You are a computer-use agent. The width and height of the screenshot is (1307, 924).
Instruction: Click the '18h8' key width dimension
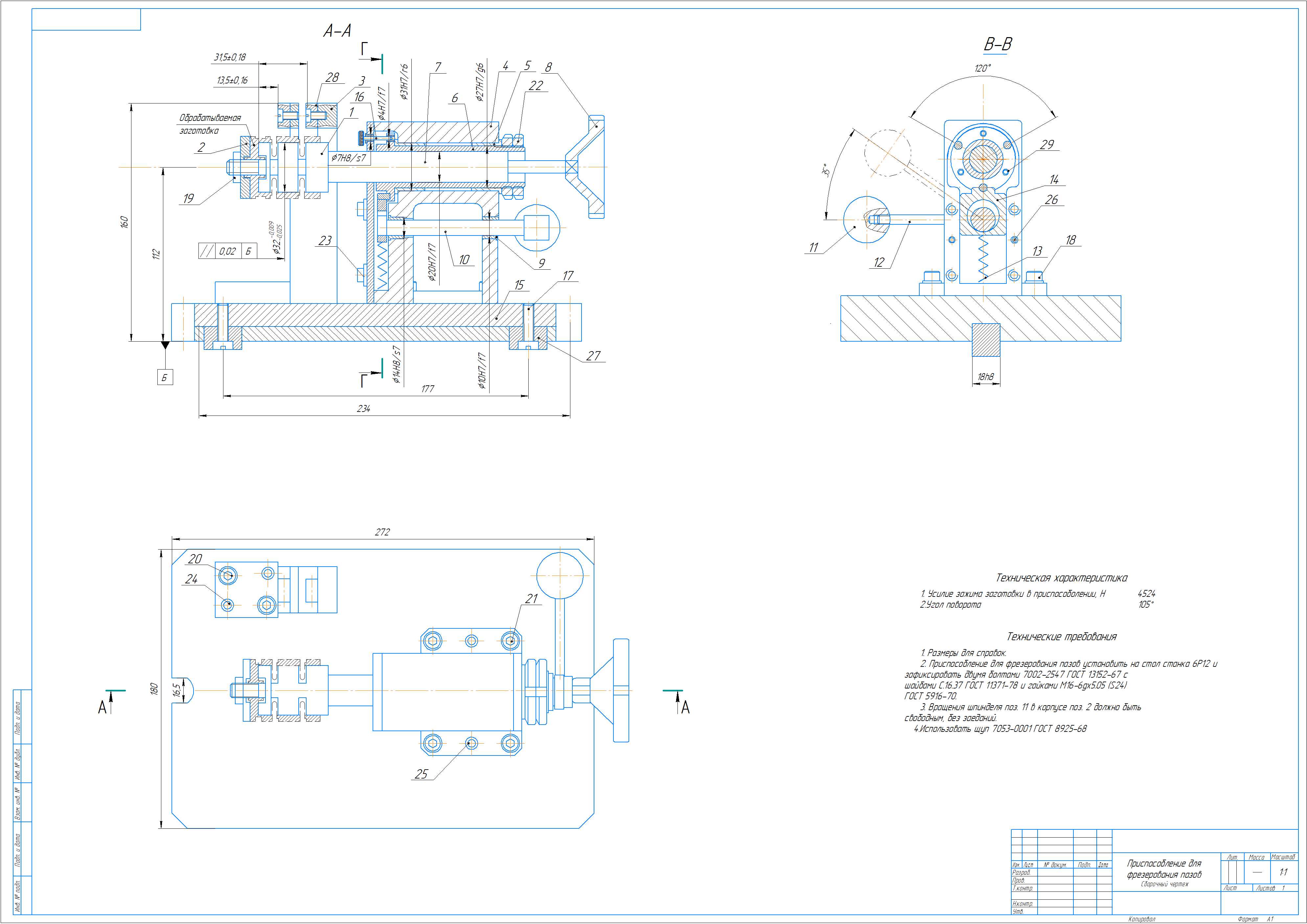(985, 377)
